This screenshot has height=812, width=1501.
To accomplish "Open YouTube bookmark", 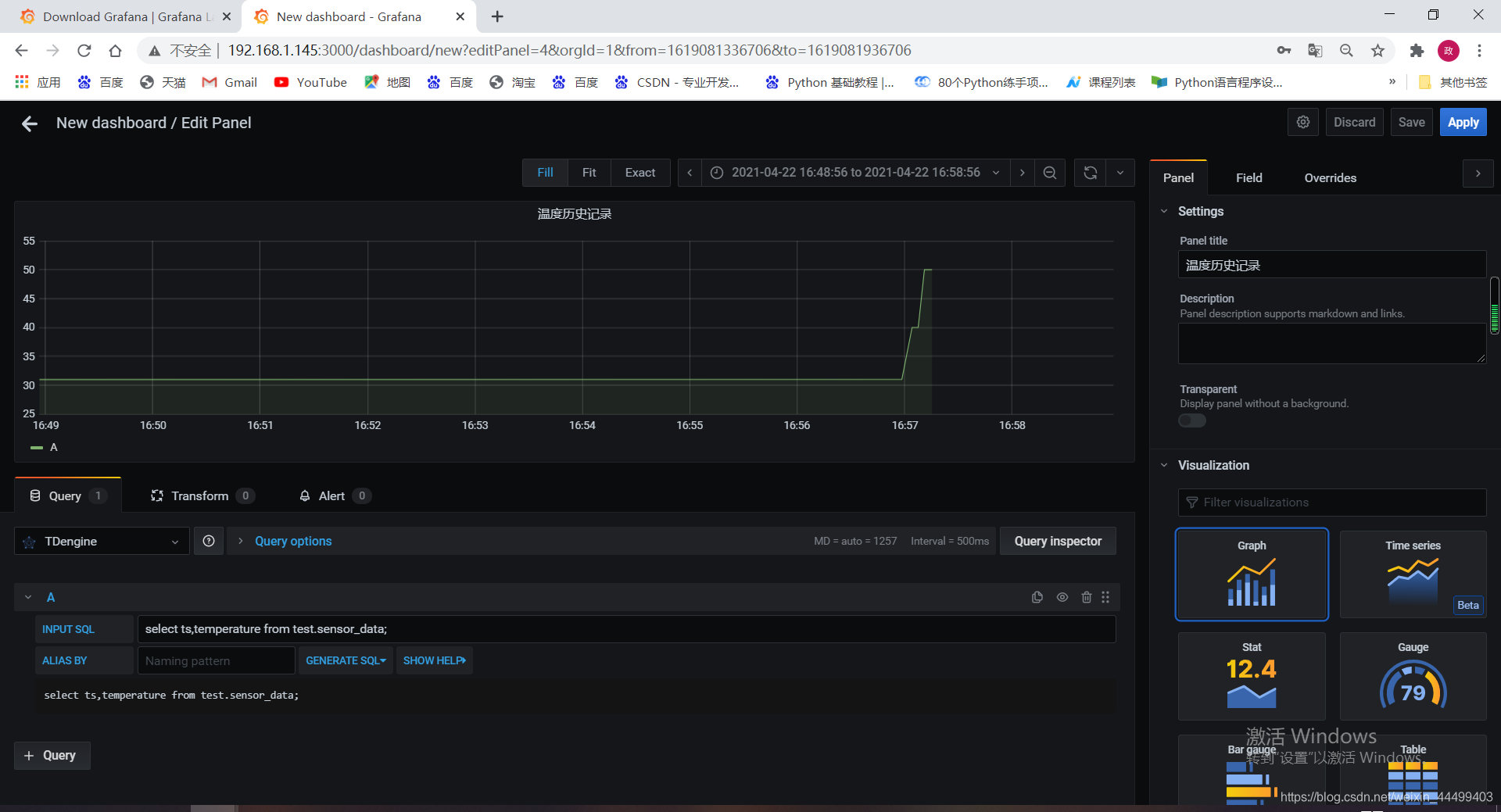I will coord(310,82).
